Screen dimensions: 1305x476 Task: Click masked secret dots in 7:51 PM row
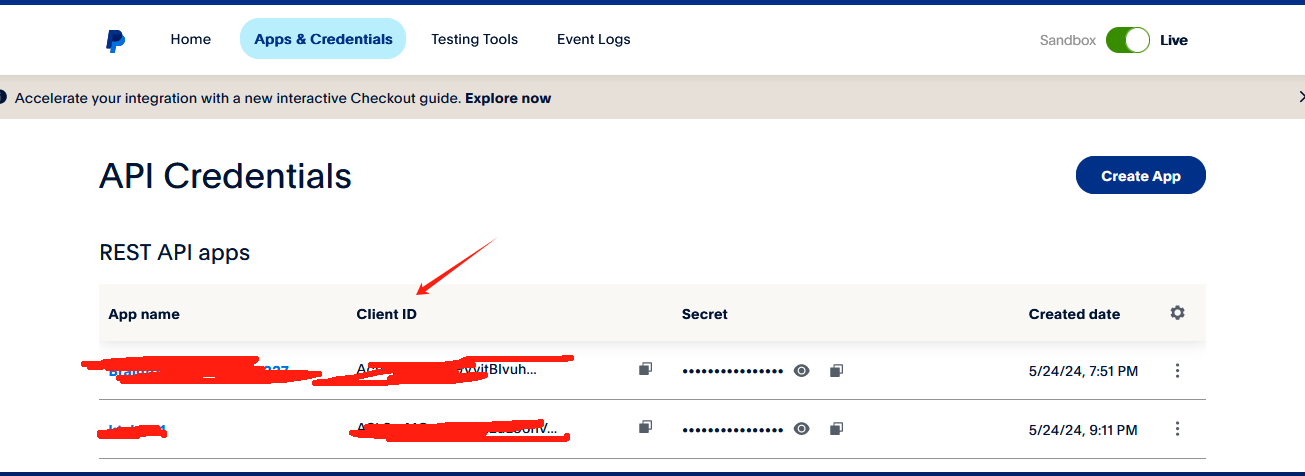[732, 371]
